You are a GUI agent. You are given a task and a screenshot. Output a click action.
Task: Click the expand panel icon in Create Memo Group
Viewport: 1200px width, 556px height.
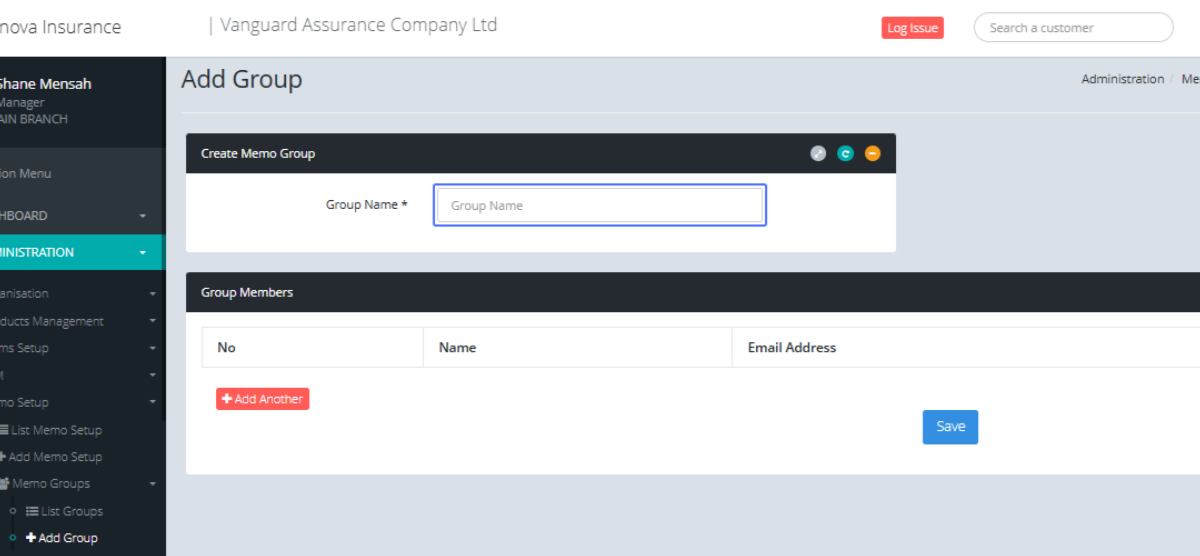[818, 154]
